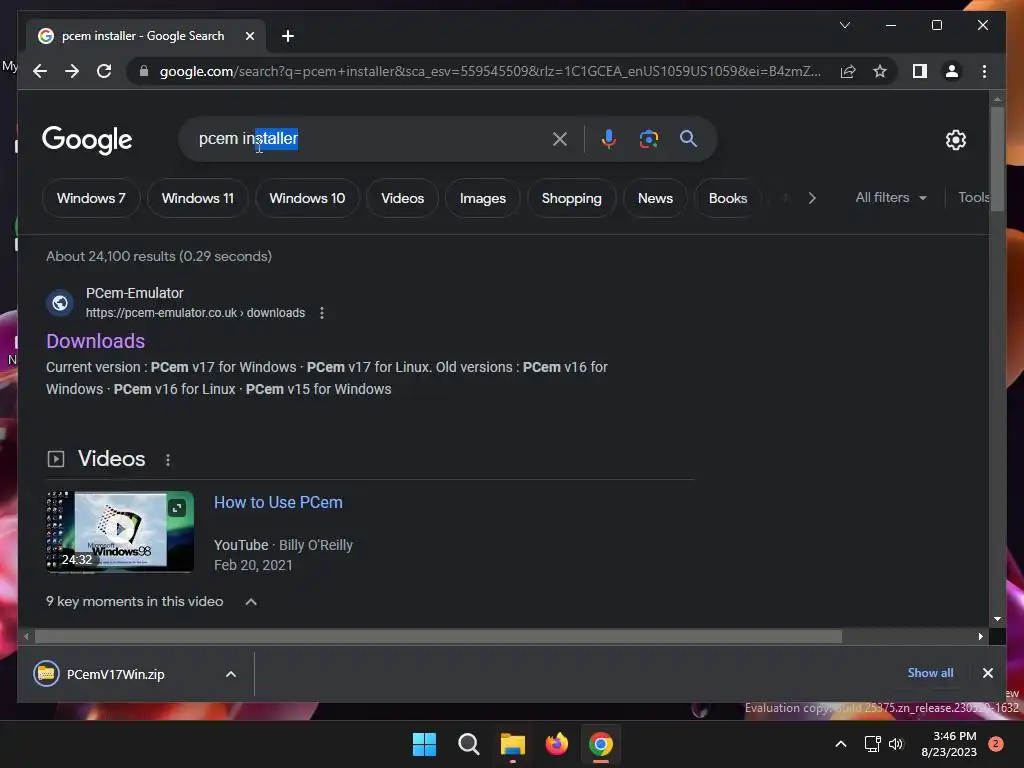The image size is (1024, 768).
Task: Switch to Images results
Action: point(483,198)
